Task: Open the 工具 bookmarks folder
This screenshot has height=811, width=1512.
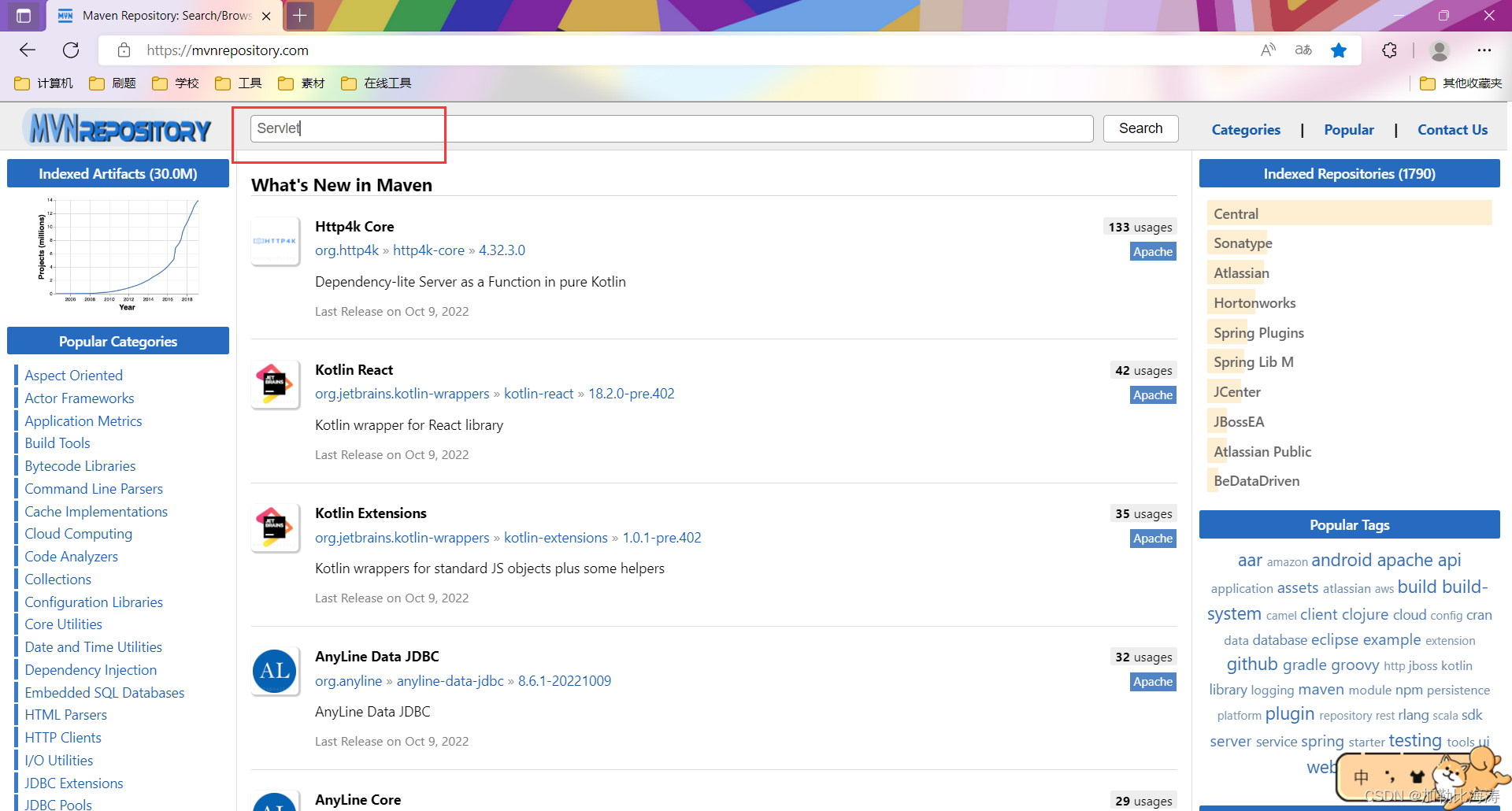Action: point(239,83)
